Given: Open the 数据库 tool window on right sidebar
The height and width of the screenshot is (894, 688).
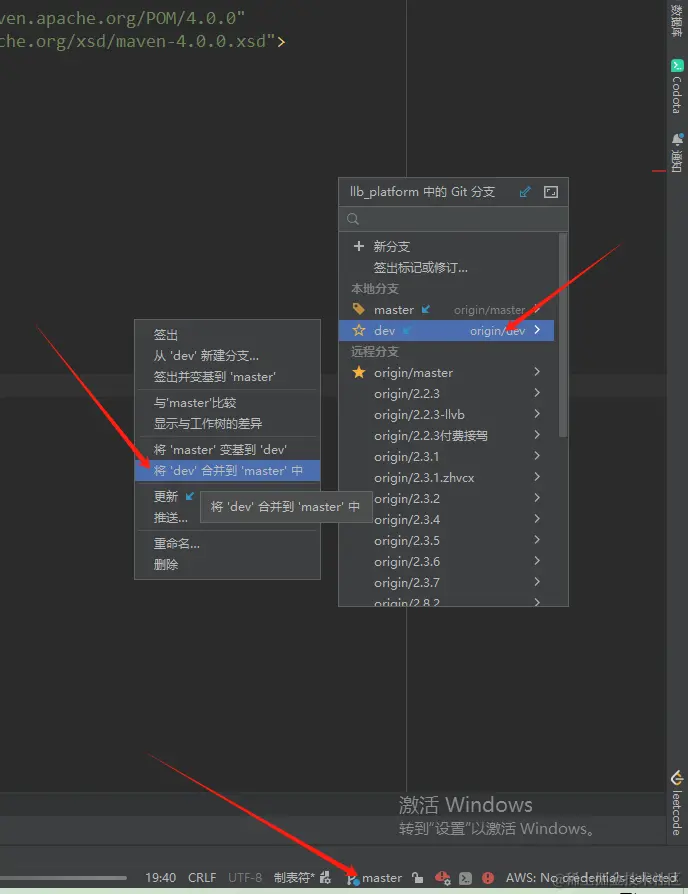Looking at the screenshot, I should click(x=677, y=20).
